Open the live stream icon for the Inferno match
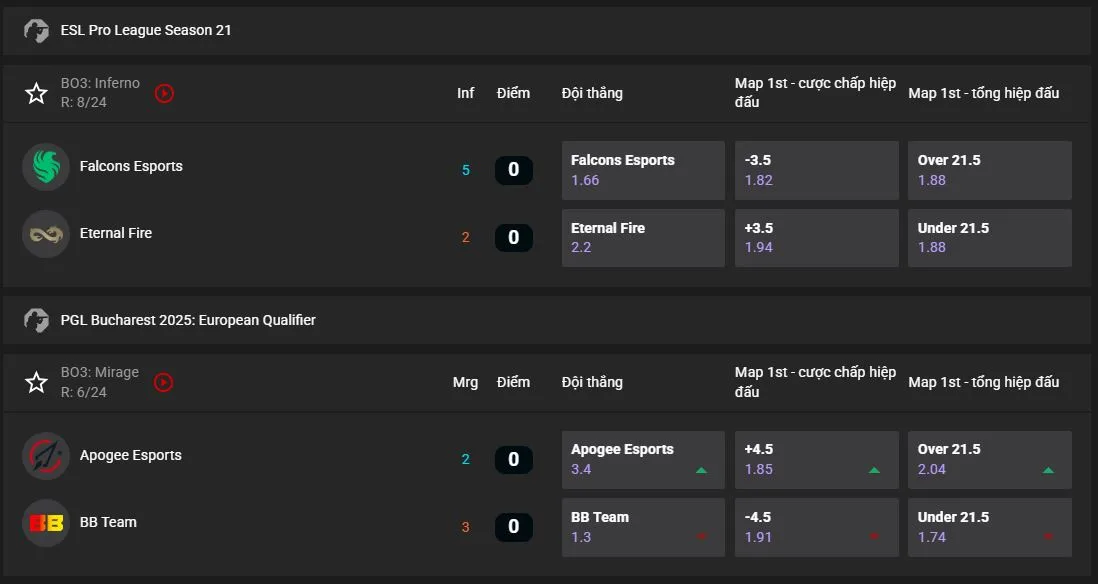The height and width of the screenshot is (584, 1098). tap(163, 93)
